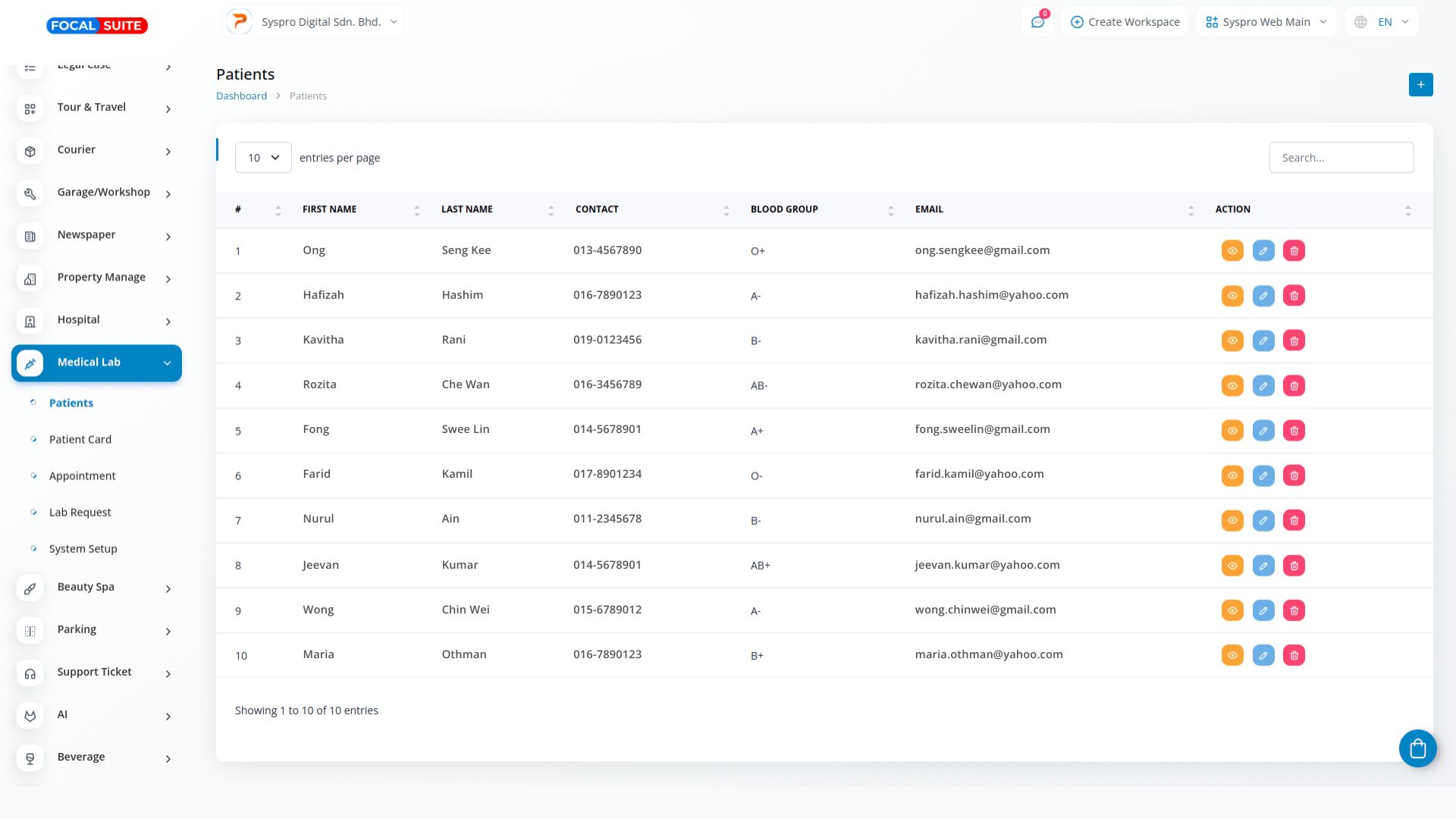
Task: Open the entries per page dropdown
Action: (x=263, y=158)
